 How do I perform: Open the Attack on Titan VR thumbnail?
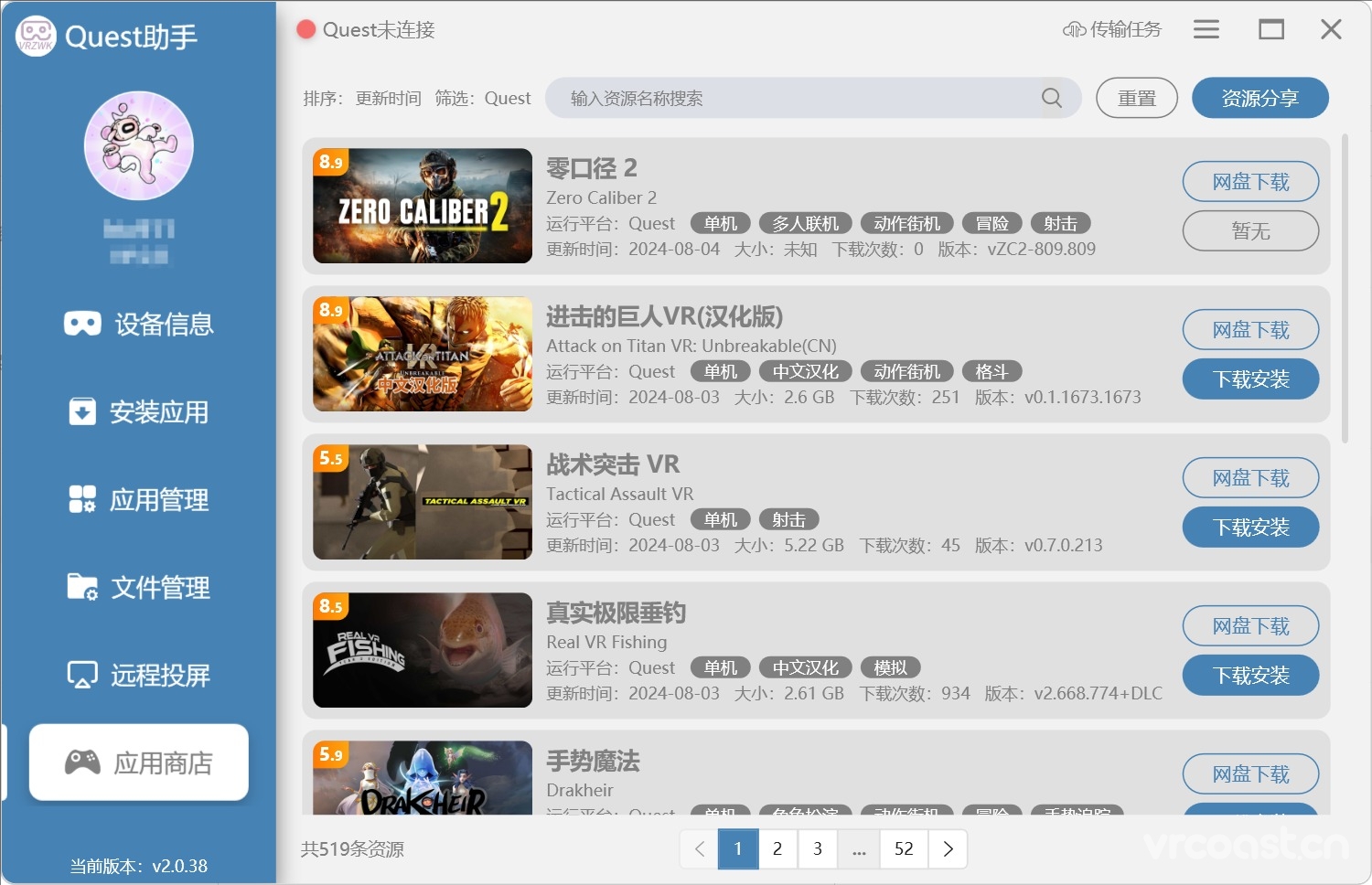point(423,354)
